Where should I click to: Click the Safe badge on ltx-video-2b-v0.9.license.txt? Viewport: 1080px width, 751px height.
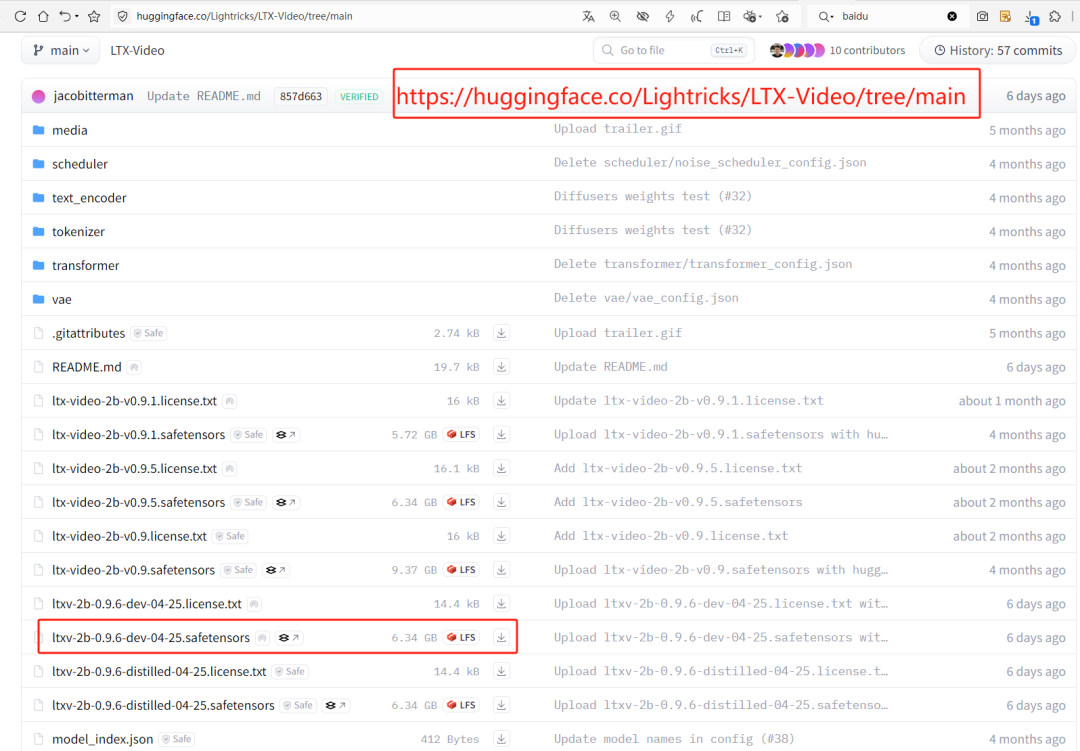pos(230,536)
